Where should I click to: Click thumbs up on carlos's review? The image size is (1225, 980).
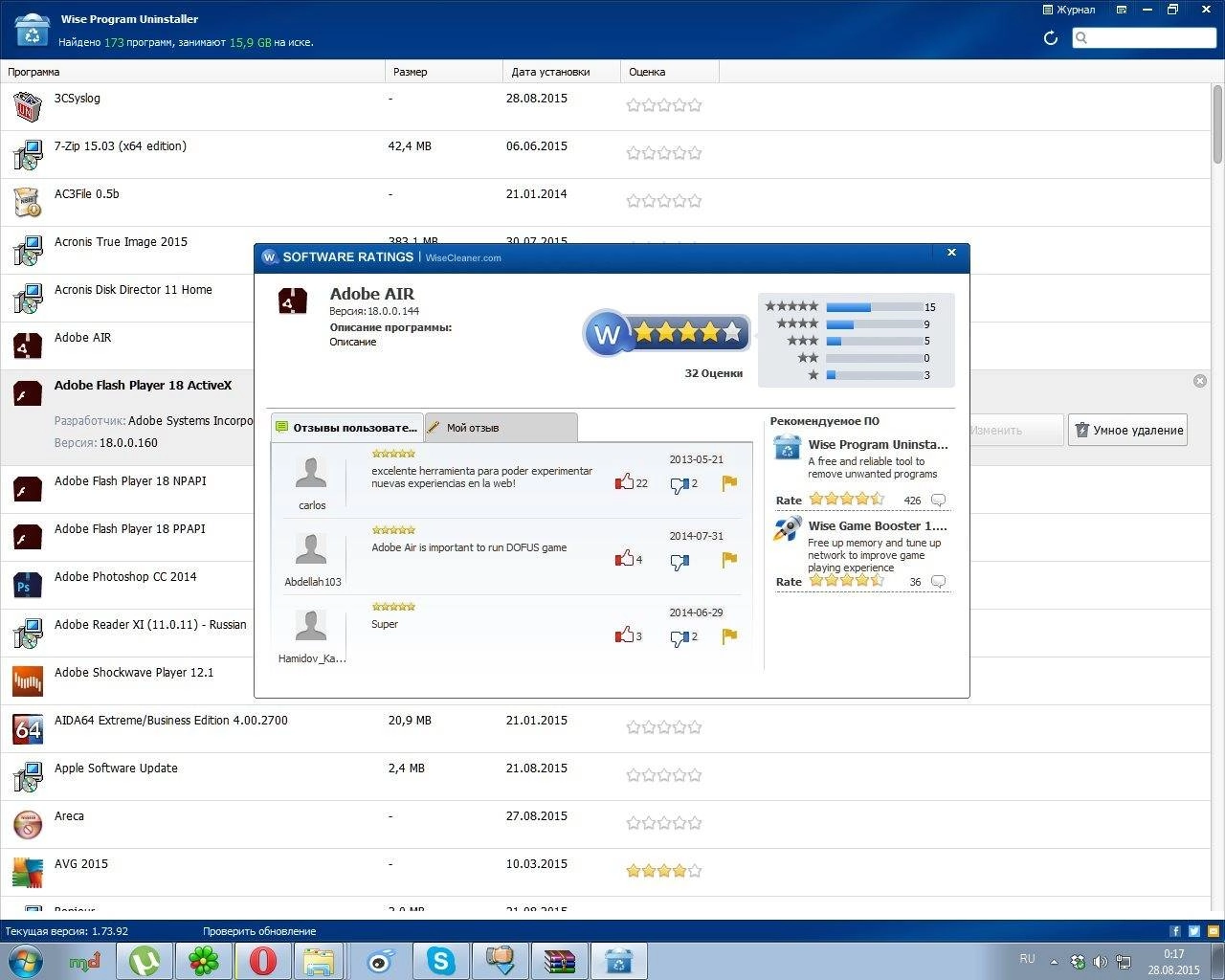click(x=625, y=482)
